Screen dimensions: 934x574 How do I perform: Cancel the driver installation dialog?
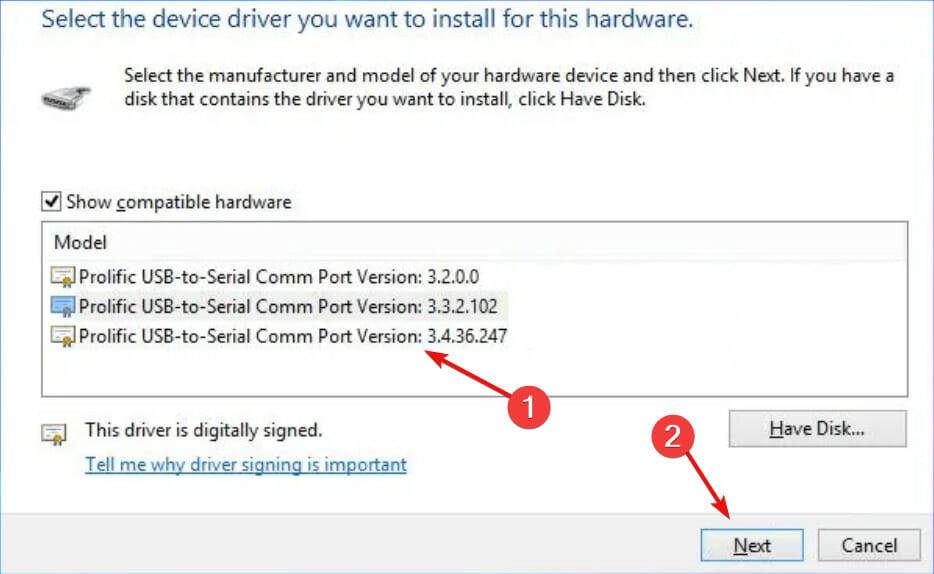[867, 545]
